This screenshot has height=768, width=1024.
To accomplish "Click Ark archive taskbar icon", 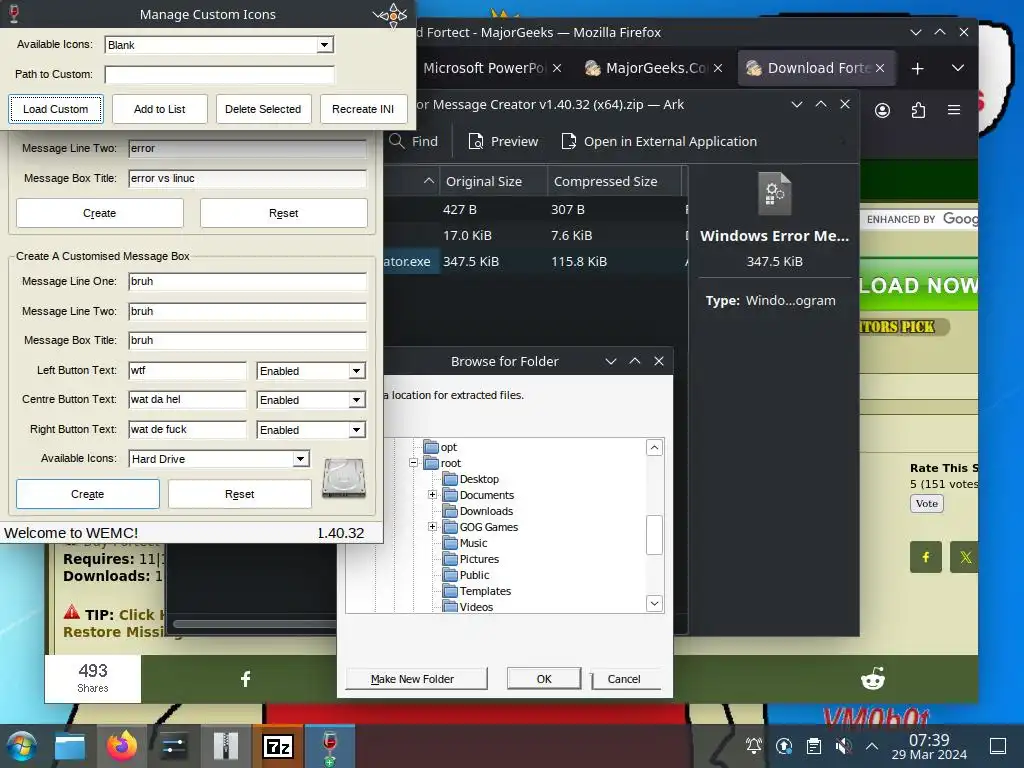I will tap(225, 746).
